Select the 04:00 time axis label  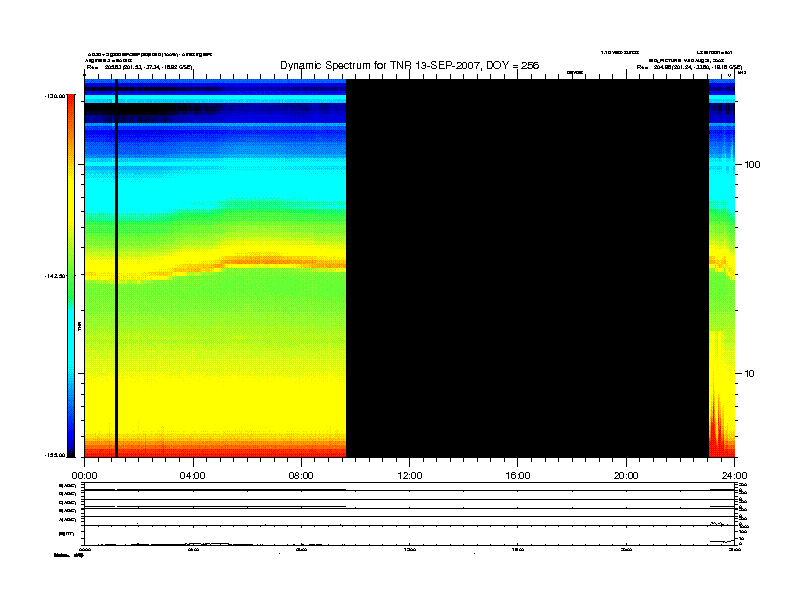click(x=193, y=476)
